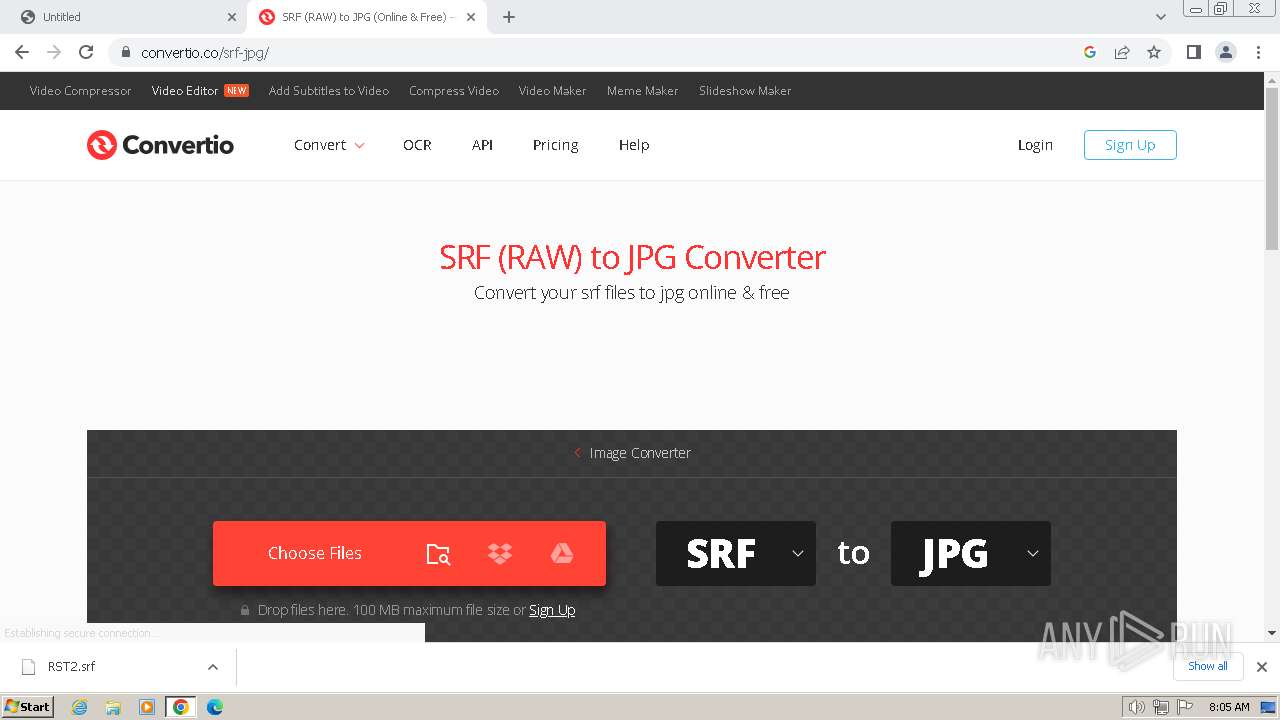Click the taskbar clock 8:05 AM
This screenshot has width=1280, height=720.
[x=1229, y=707]
